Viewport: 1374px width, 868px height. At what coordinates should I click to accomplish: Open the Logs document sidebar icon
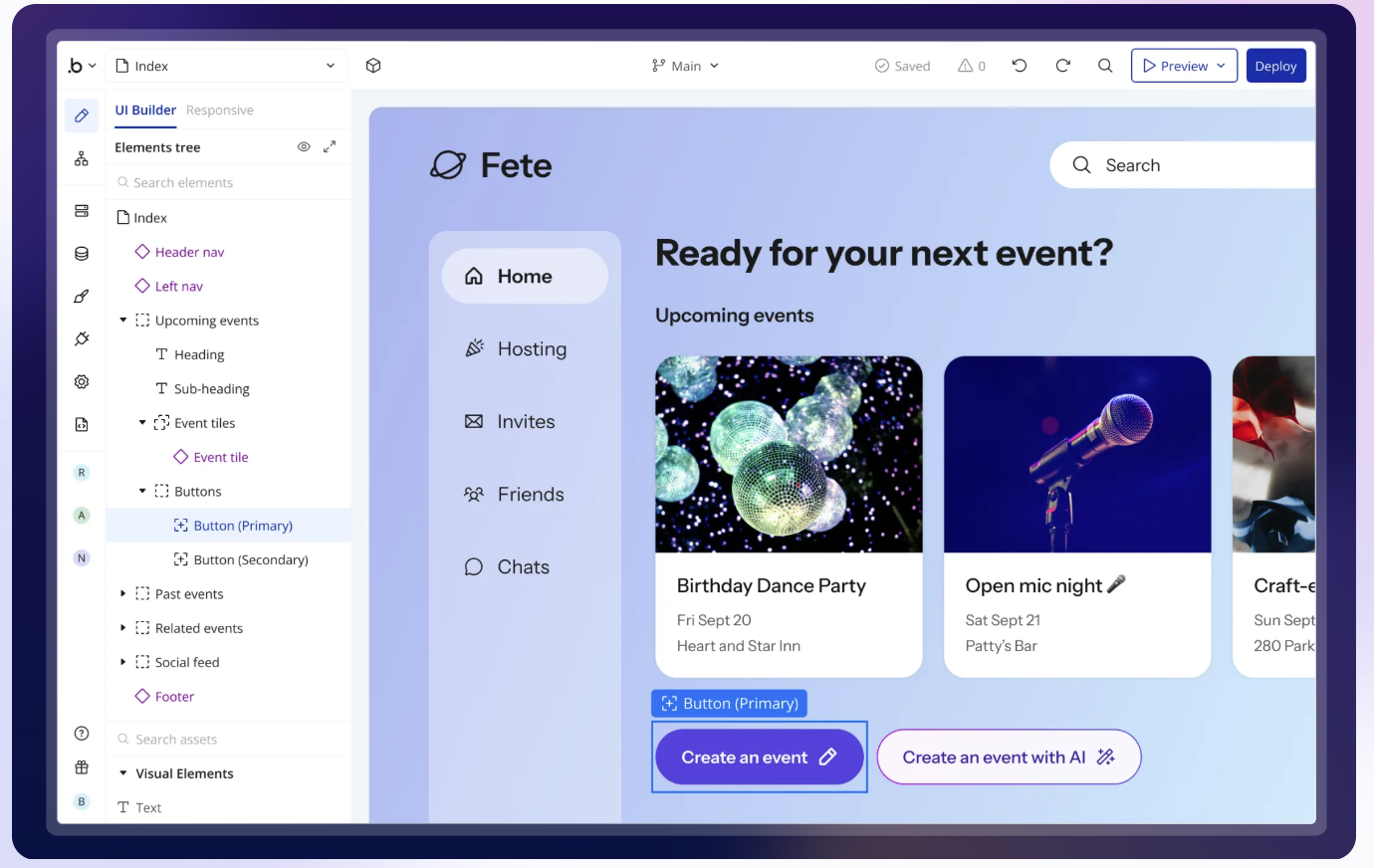pos(82,424)
